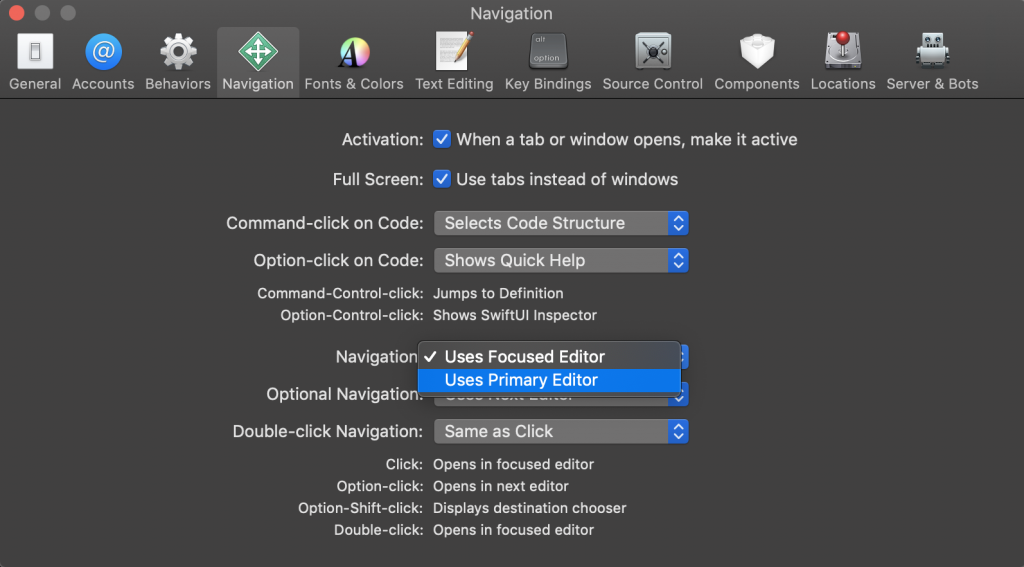Open Server & Bots preferences
This screenshot has width=1024, height=567.
pos(932,62)
